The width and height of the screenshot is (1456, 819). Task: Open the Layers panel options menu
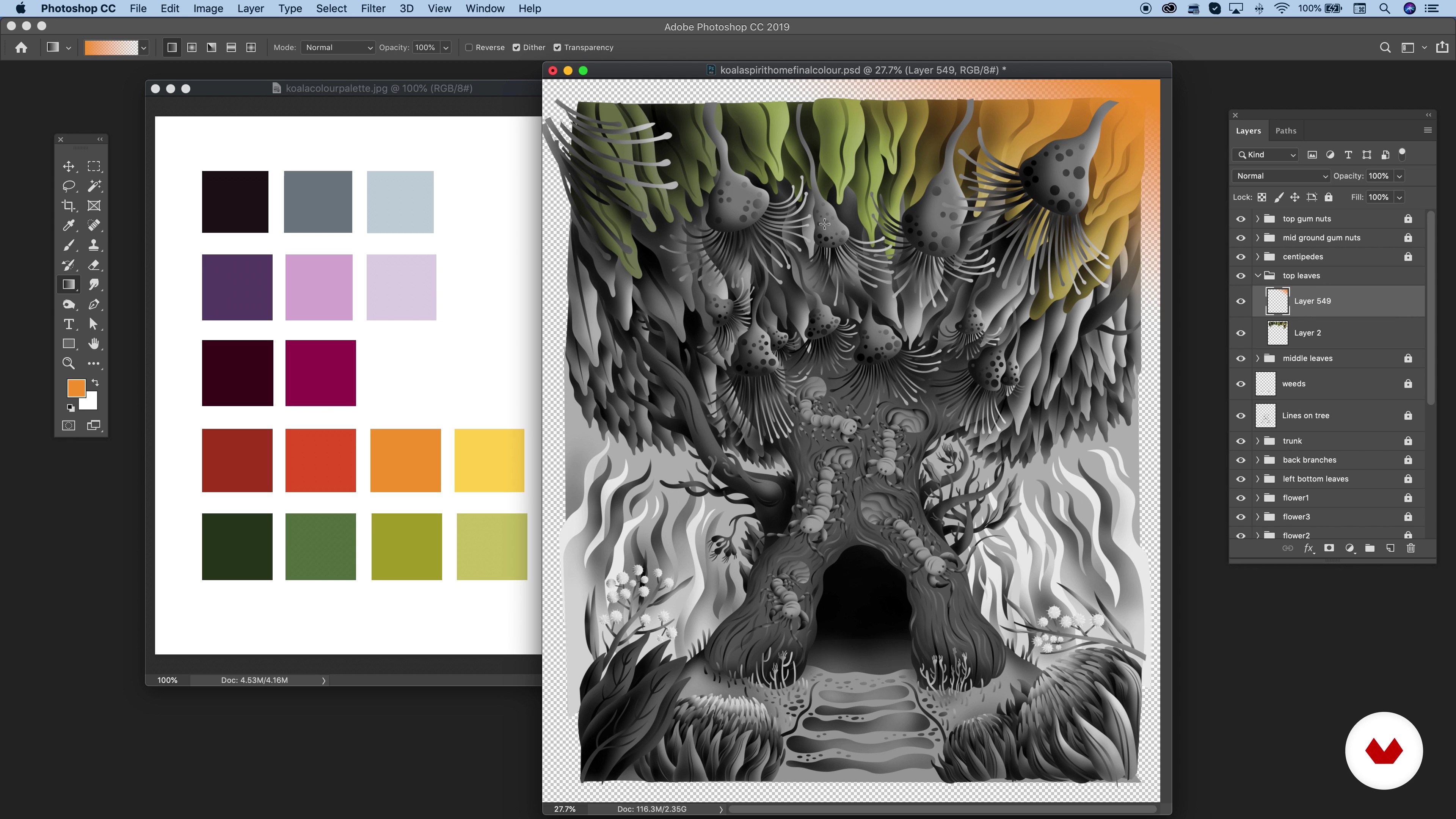[x=1427, y=130]
